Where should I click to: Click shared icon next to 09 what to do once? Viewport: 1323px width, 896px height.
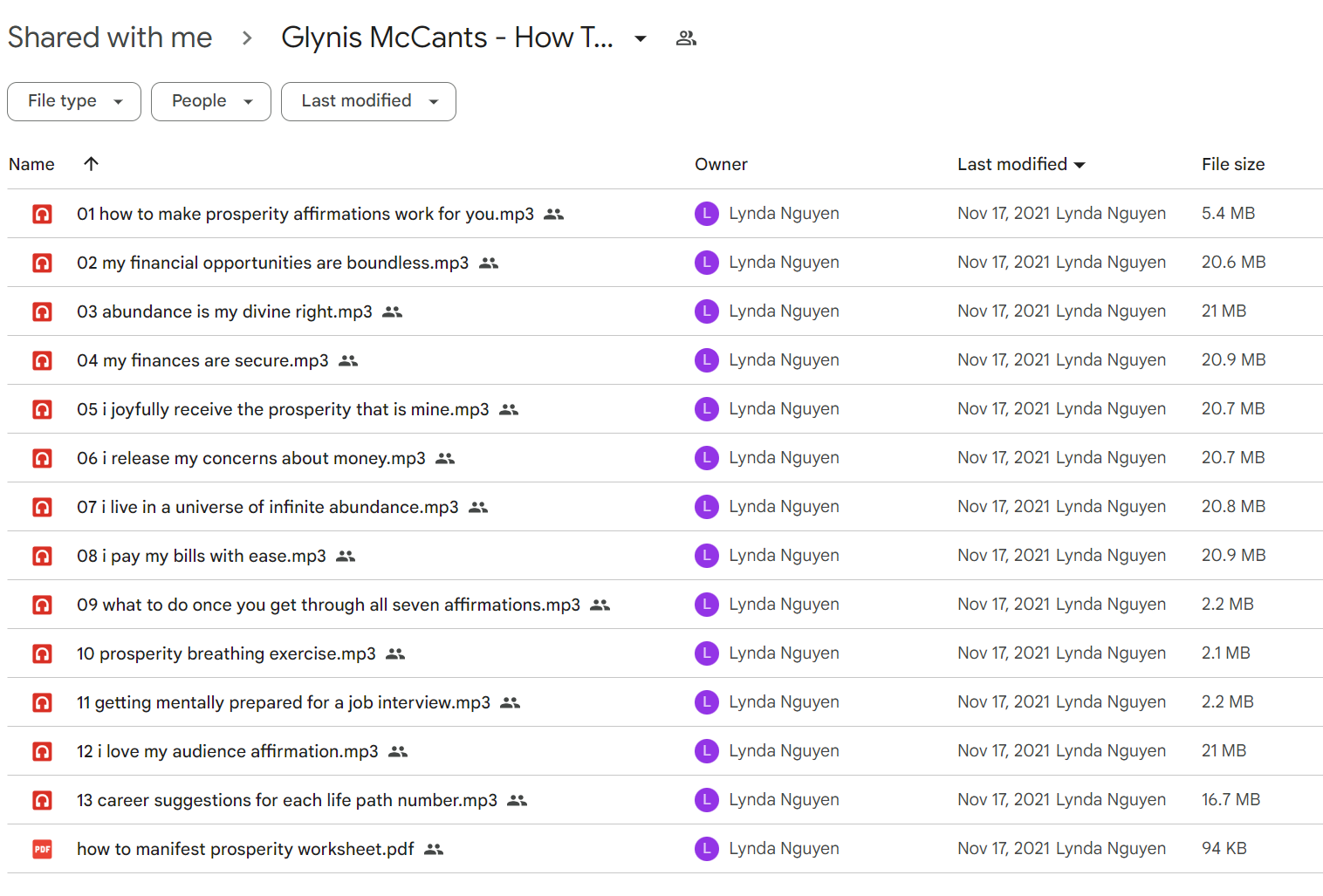click(600, 605)
